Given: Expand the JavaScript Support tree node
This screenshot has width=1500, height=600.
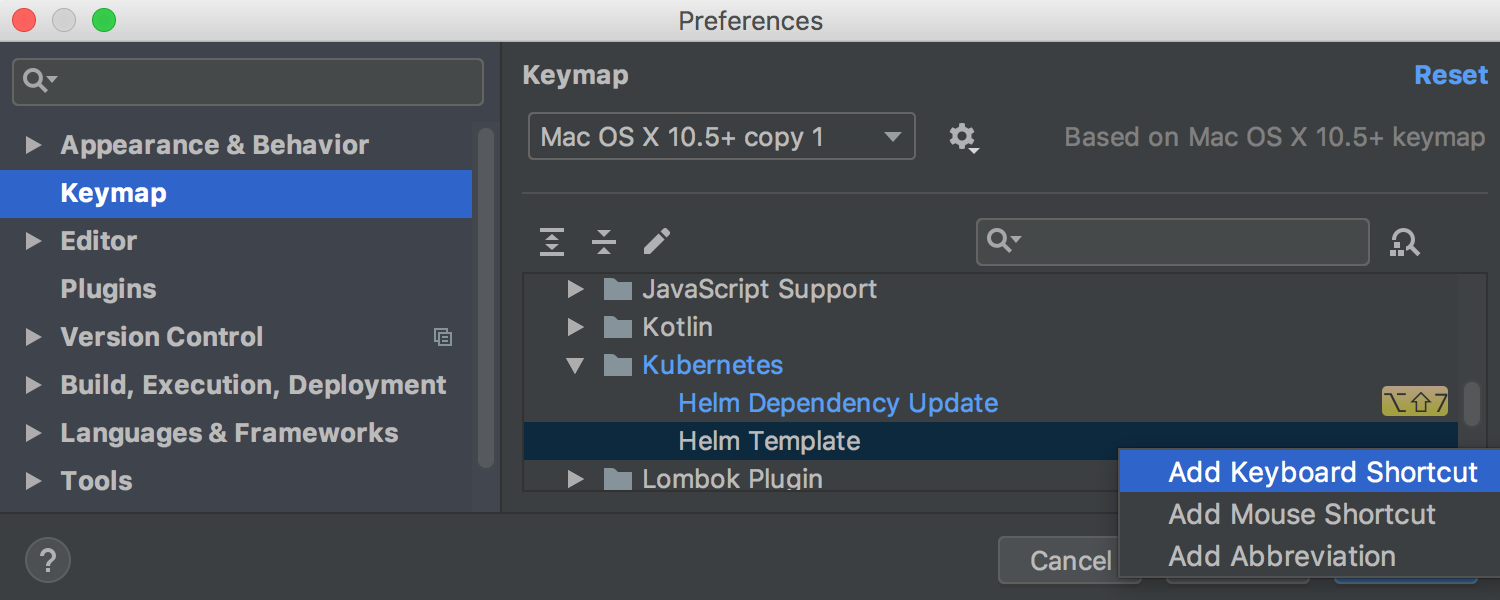Looking at the screenshot, I should point(575,290).
